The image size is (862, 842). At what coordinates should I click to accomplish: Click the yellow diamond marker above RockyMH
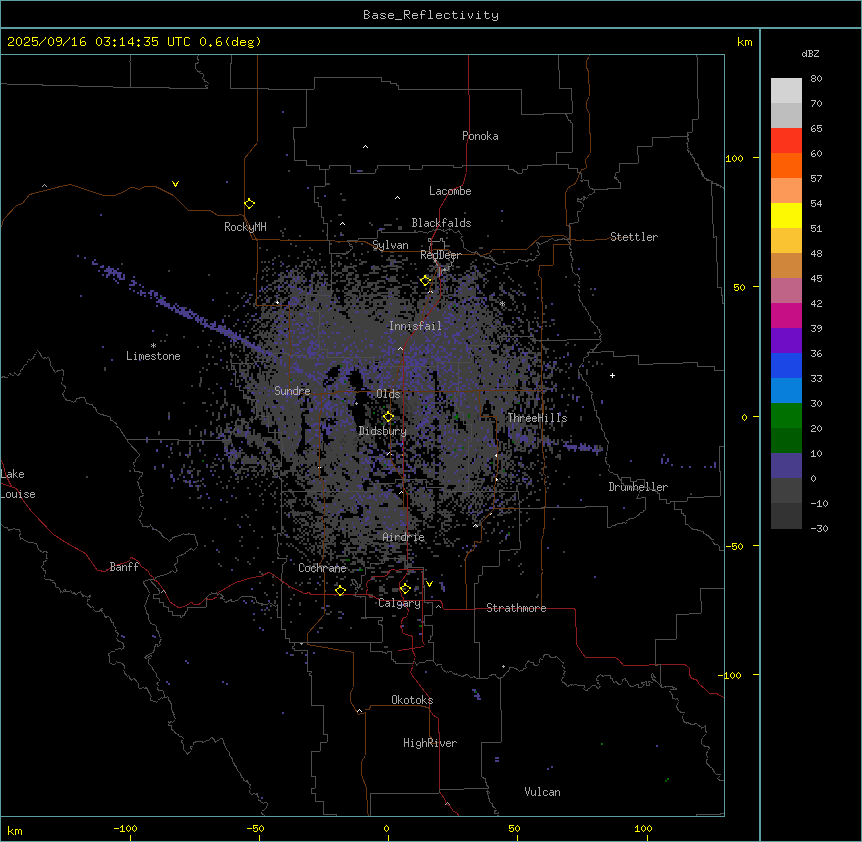coord(250,204)
